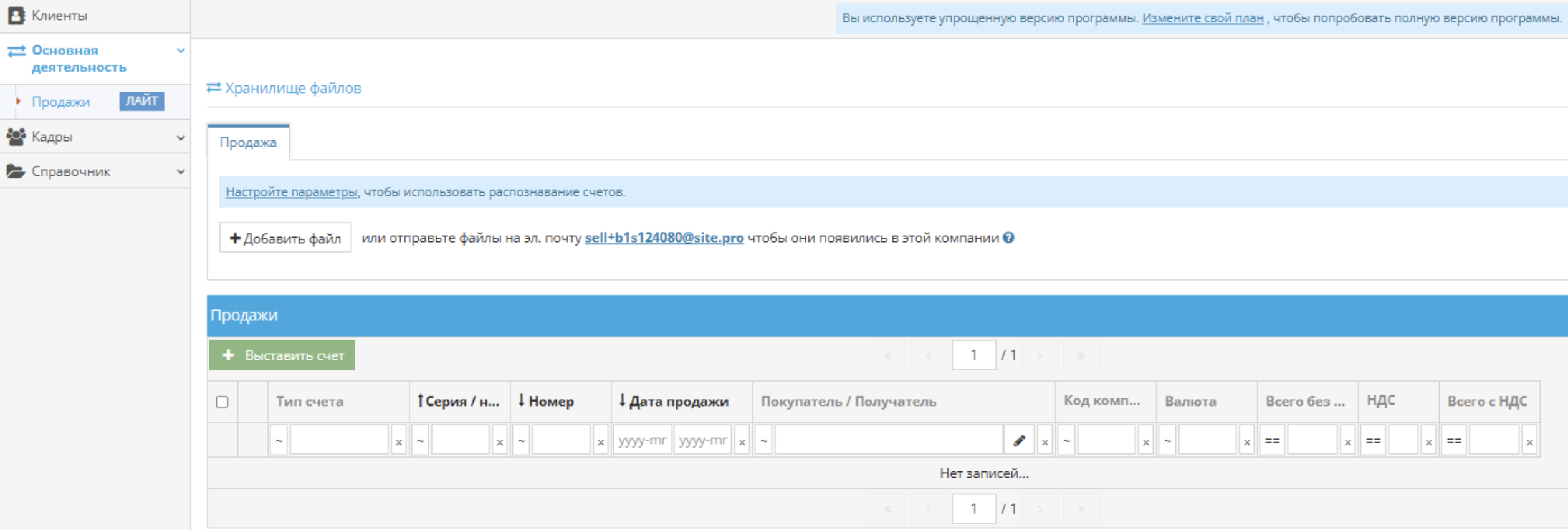Click the Кадры people icon
Image resolution: width=1568 pixels, height=530 pixels.
click(x=16, y=136)
